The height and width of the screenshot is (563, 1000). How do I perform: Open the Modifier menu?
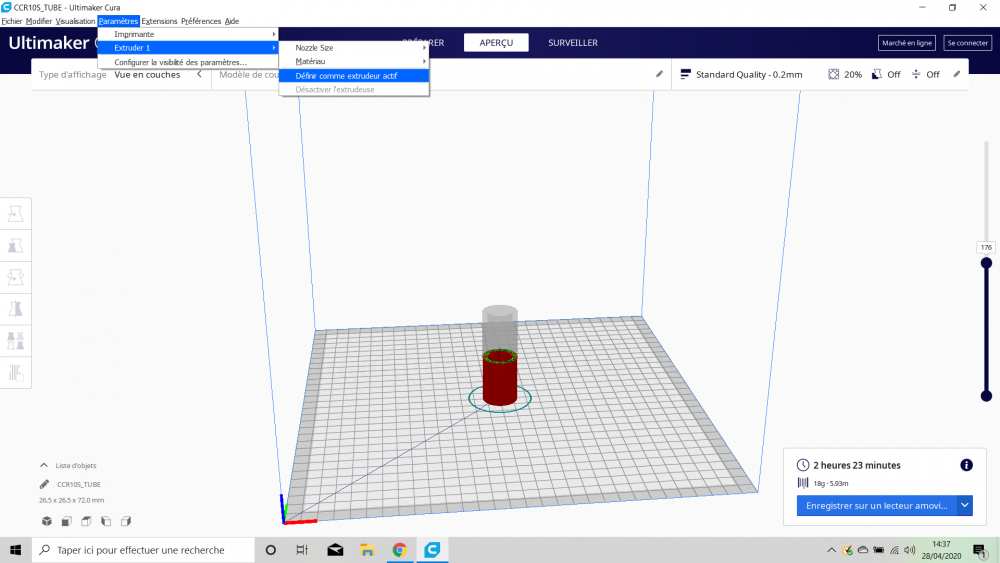38,21
